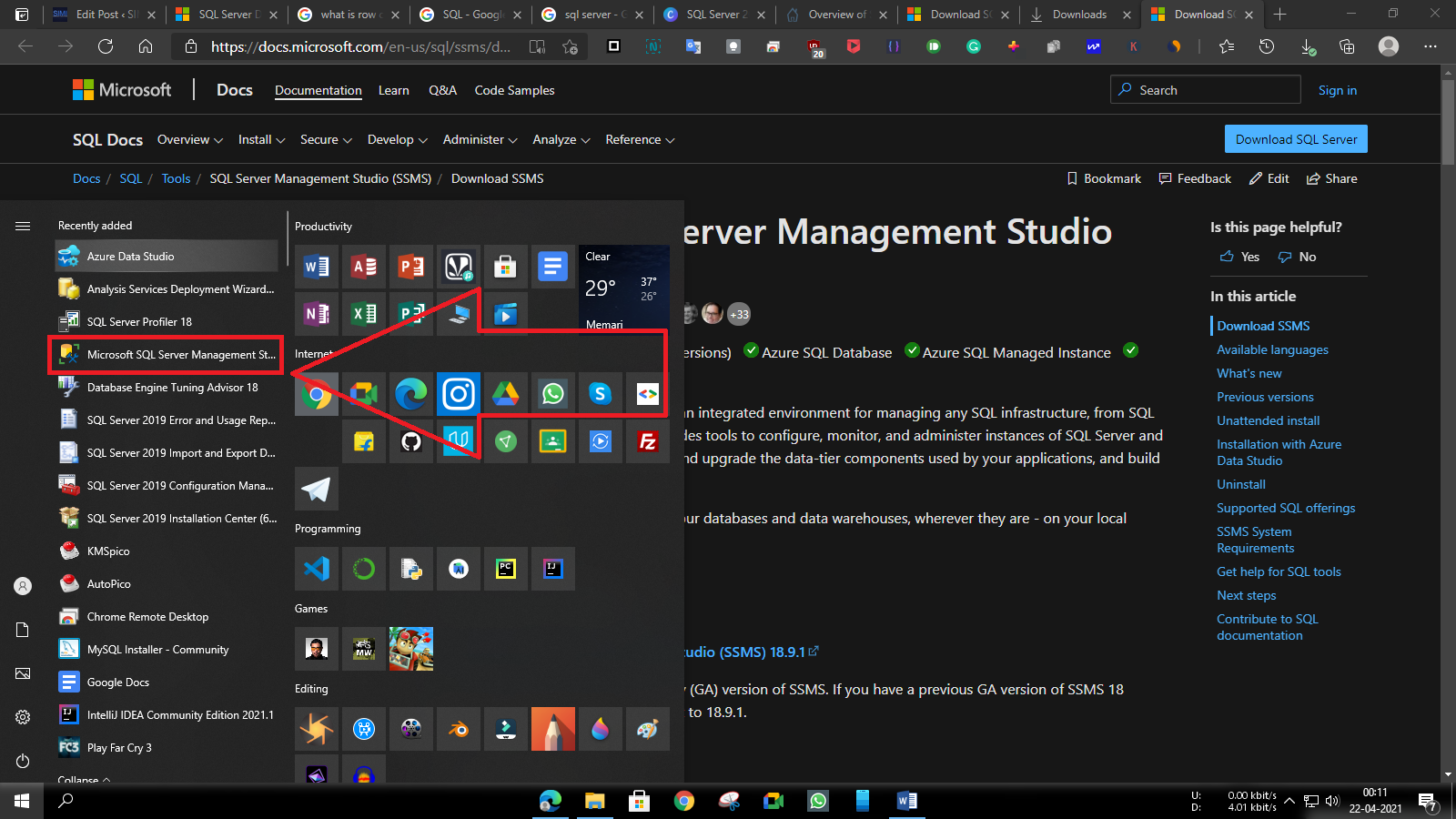Open Code Samples in Docs header
The image size is (1456, 819).
(514, 90)
